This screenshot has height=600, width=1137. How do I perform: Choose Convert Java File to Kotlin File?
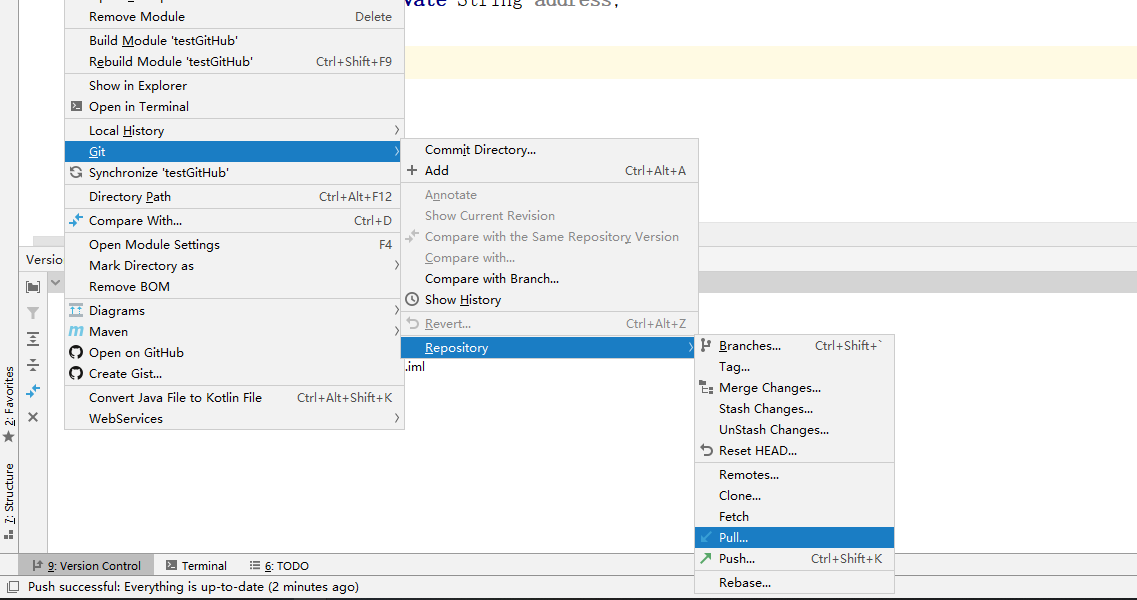pyautogui.click(x=234, y=398)
